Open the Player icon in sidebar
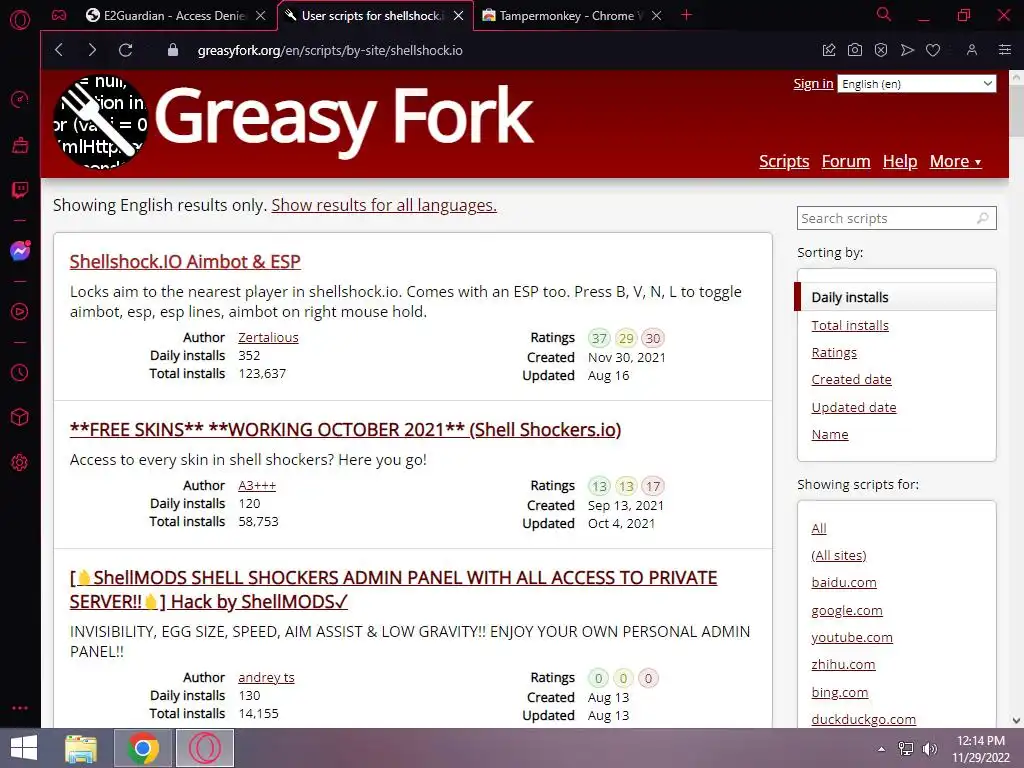 pos(20,312)
